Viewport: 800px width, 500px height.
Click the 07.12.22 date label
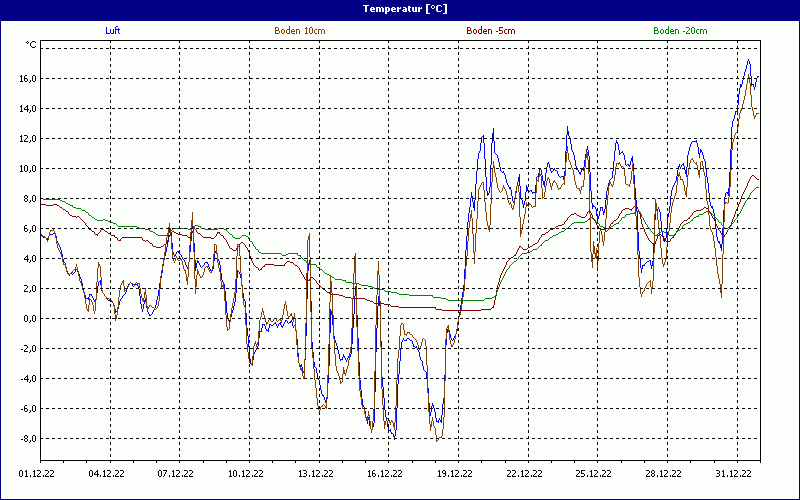pos(175,475)
